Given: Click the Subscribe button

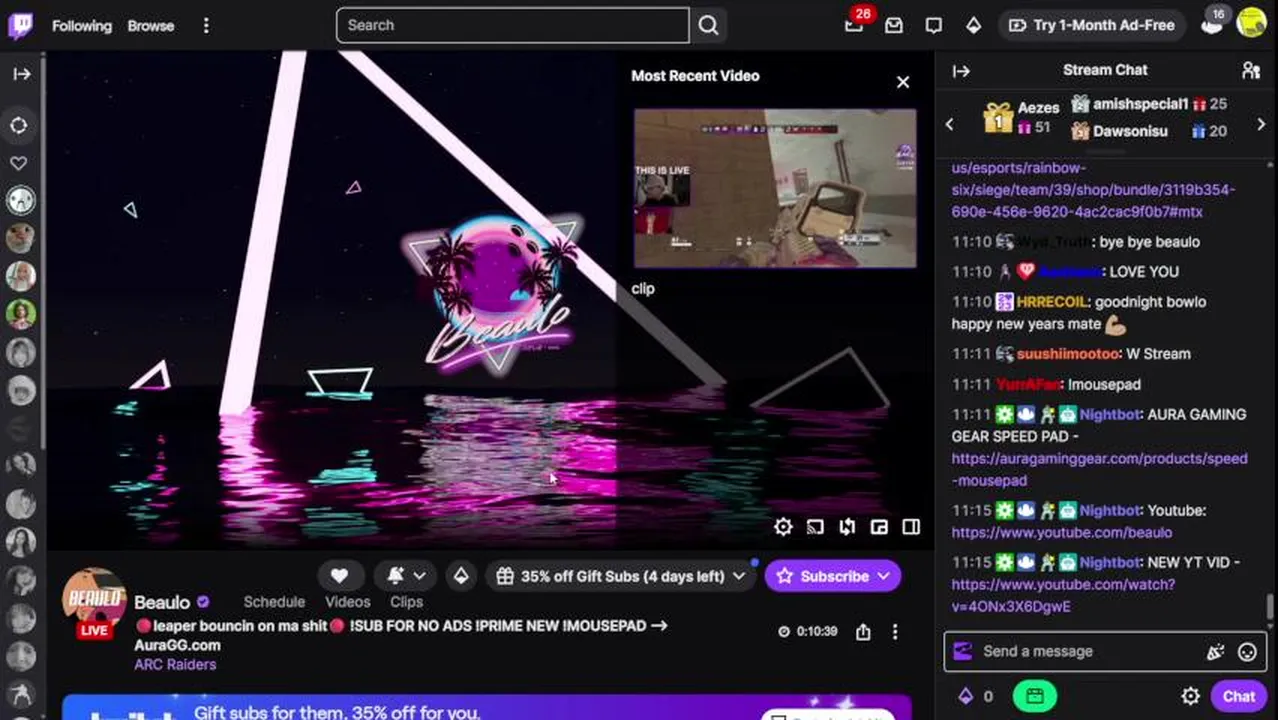Looking at the screenshot, I should (833, 576).
